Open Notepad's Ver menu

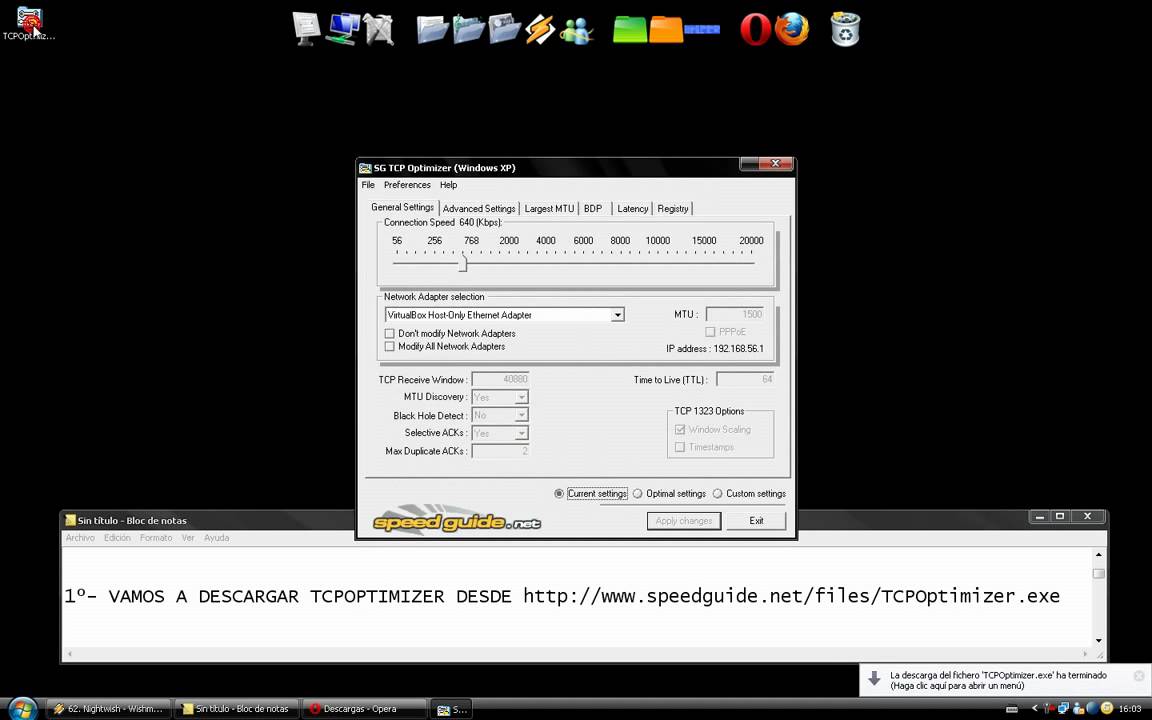point(188,538)
